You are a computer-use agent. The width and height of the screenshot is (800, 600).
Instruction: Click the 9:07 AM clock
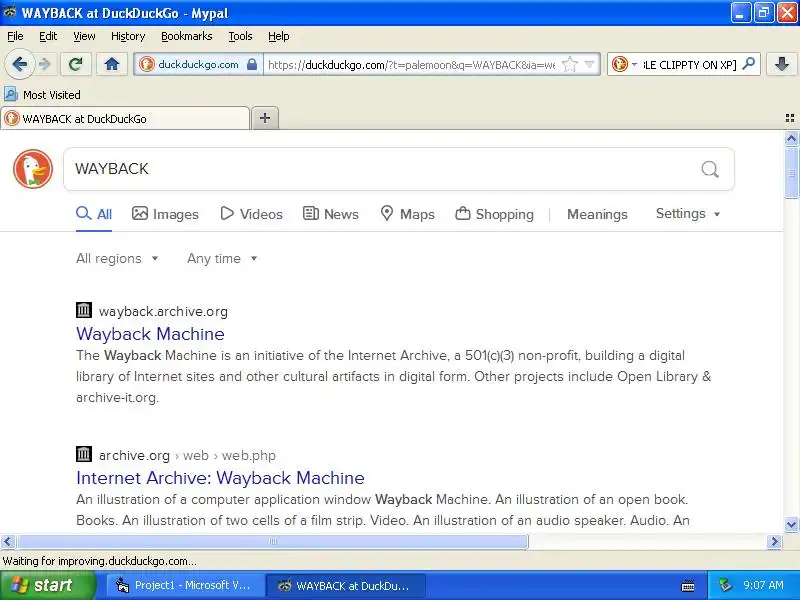pos(763,585)
